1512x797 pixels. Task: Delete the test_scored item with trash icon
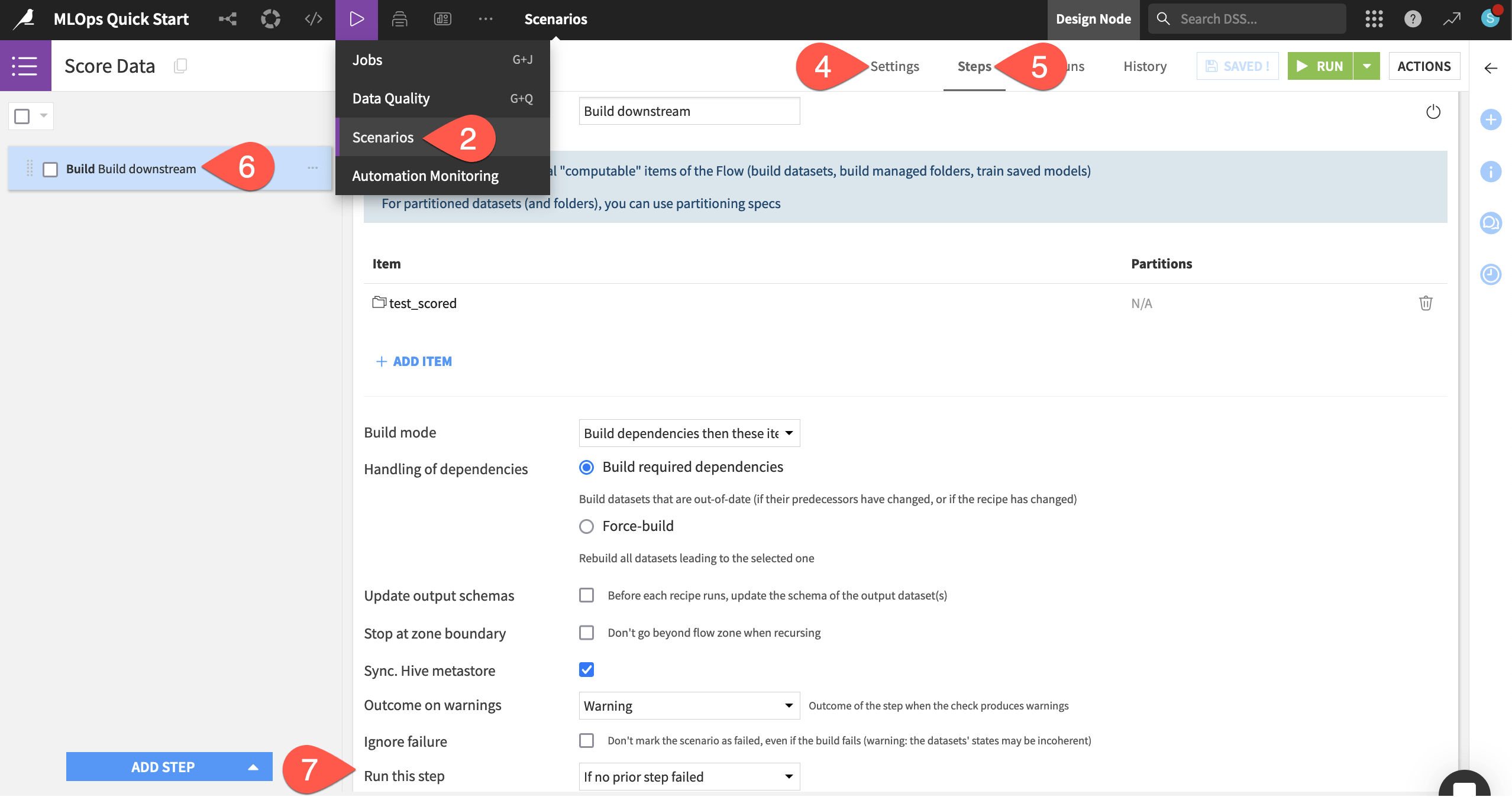[1426, 303]
